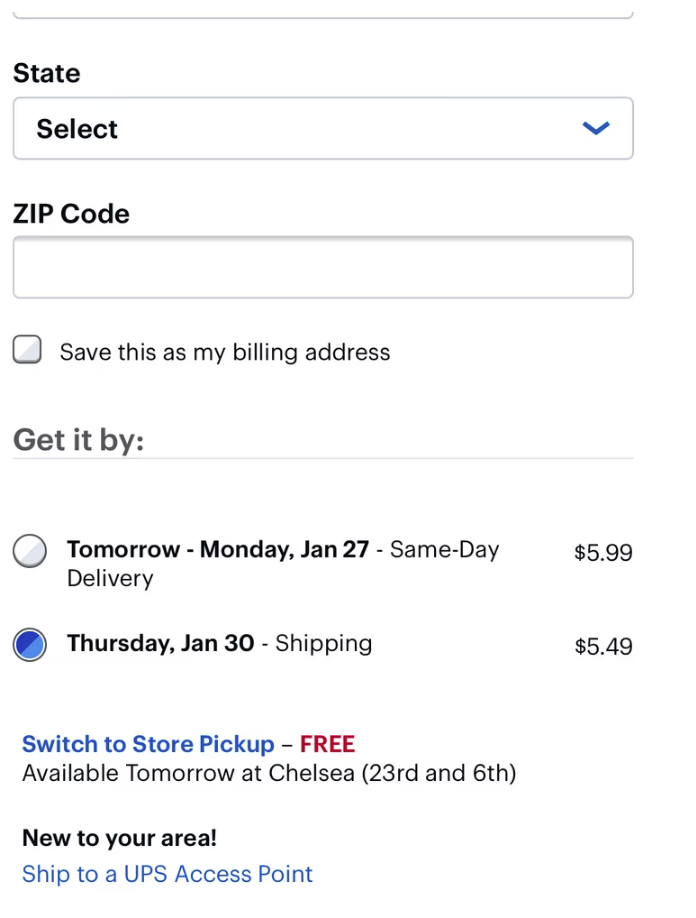Click the 'Thursday, Jan 30 - Shipping' option text
696x918 pixels.
pyautogui.click(x=219, y=643)
